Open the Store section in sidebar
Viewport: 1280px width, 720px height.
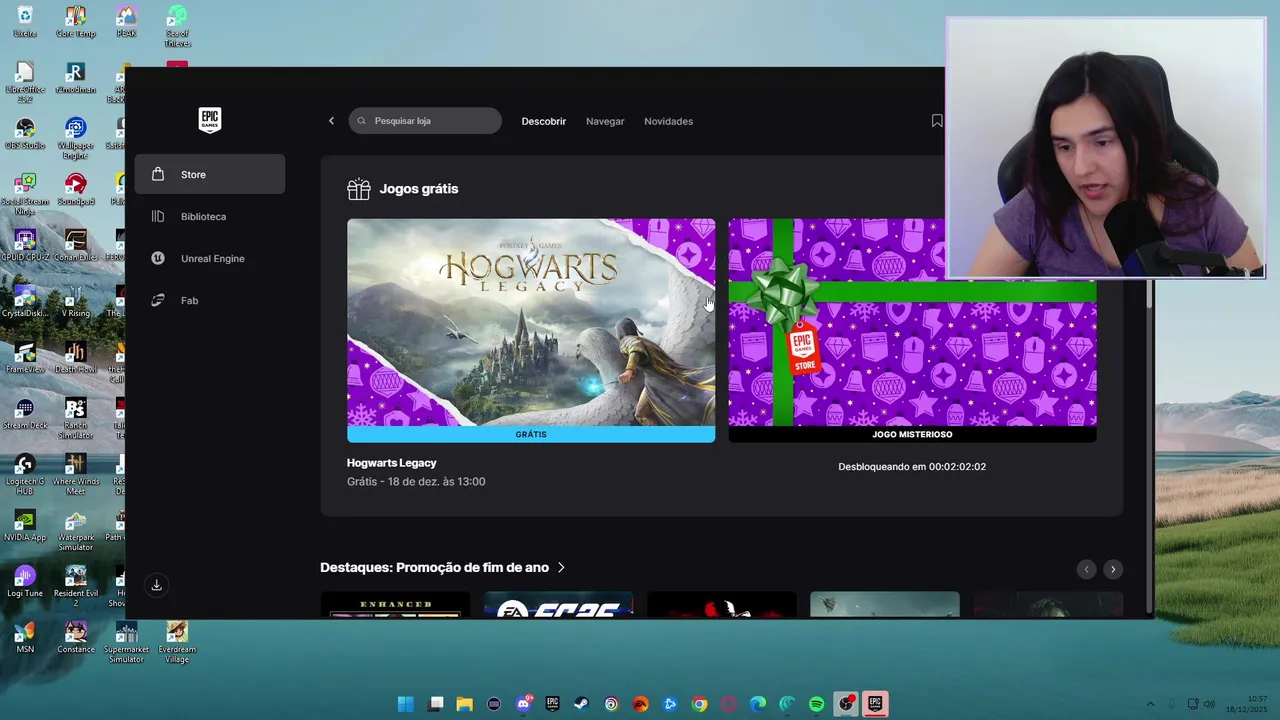[x=210, y=174]
